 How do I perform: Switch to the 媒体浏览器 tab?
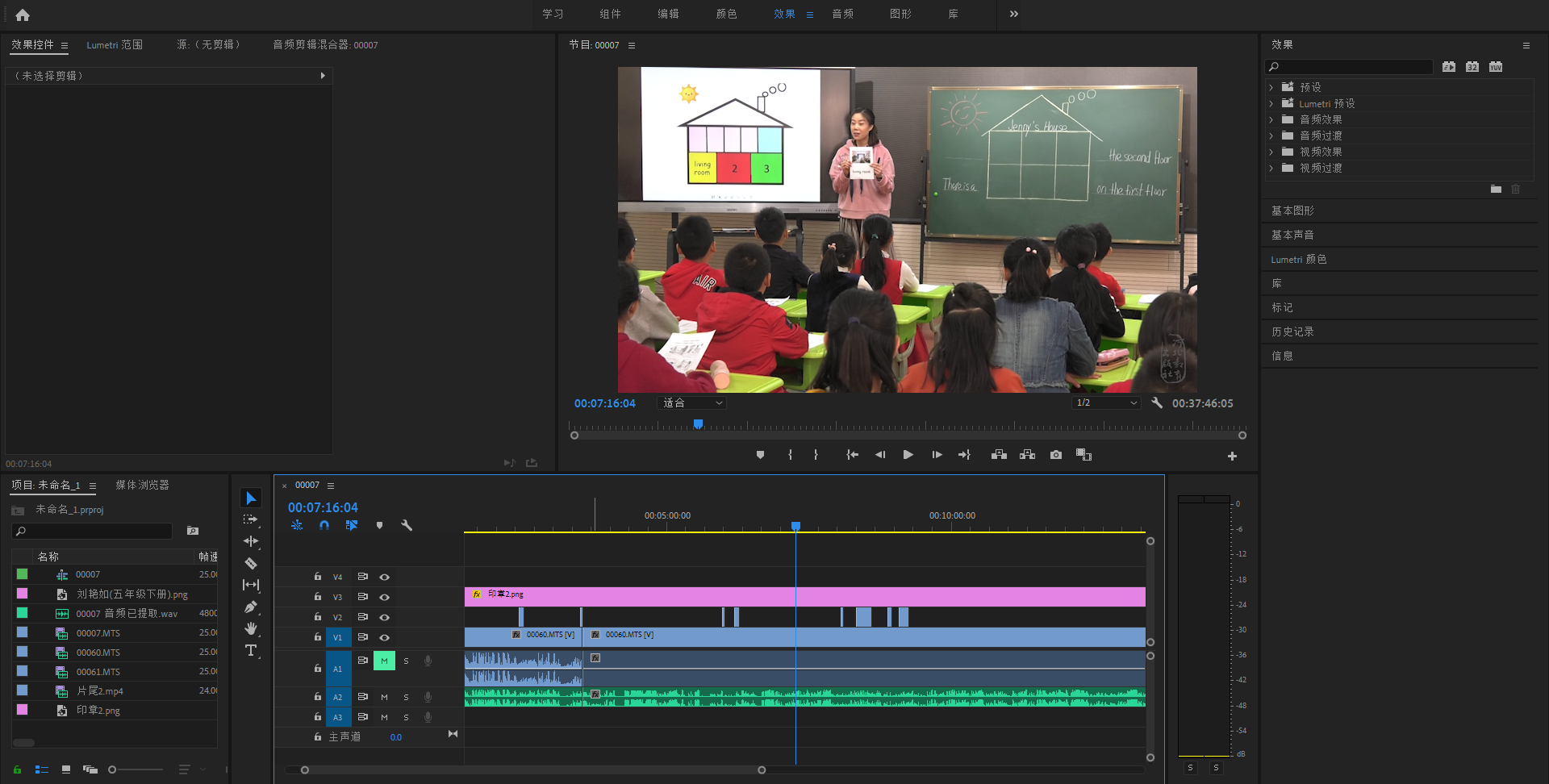(142, 485)
